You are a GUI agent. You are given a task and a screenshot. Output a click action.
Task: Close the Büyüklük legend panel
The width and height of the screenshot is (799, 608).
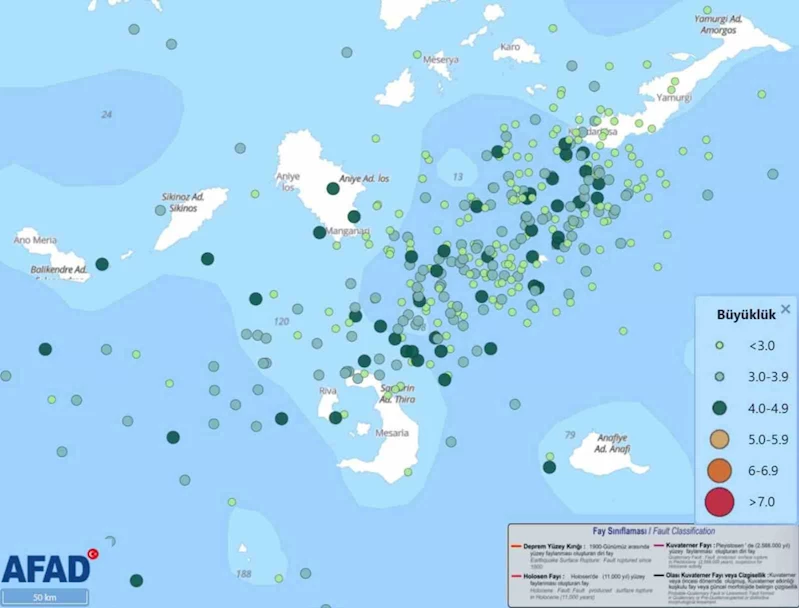click(785, 309)
